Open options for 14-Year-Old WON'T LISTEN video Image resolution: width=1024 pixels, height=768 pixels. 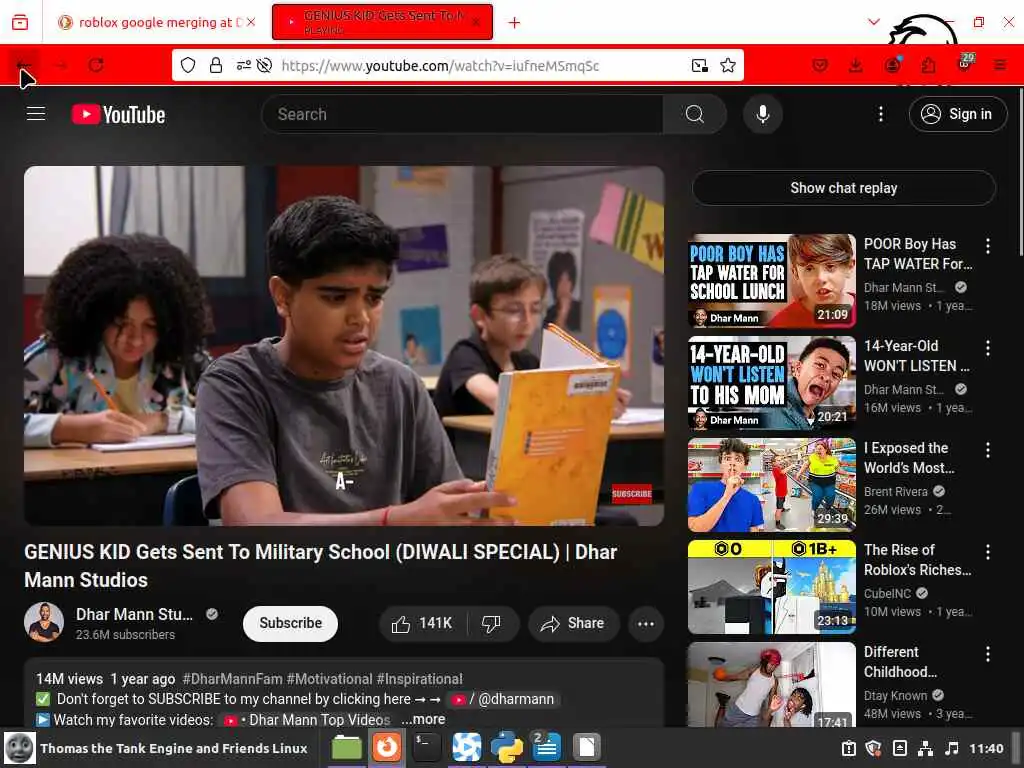click(987, 348)
